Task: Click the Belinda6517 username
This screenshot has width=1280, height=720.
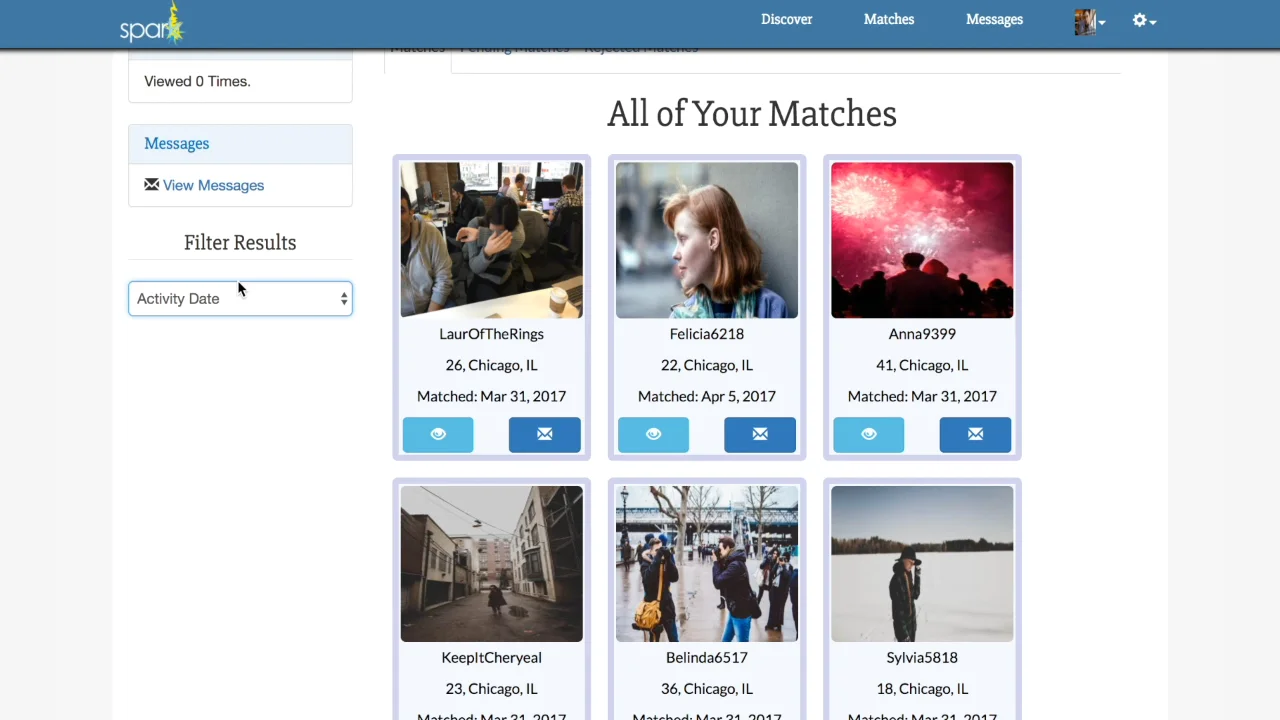Action: click(x=707, y=657)
